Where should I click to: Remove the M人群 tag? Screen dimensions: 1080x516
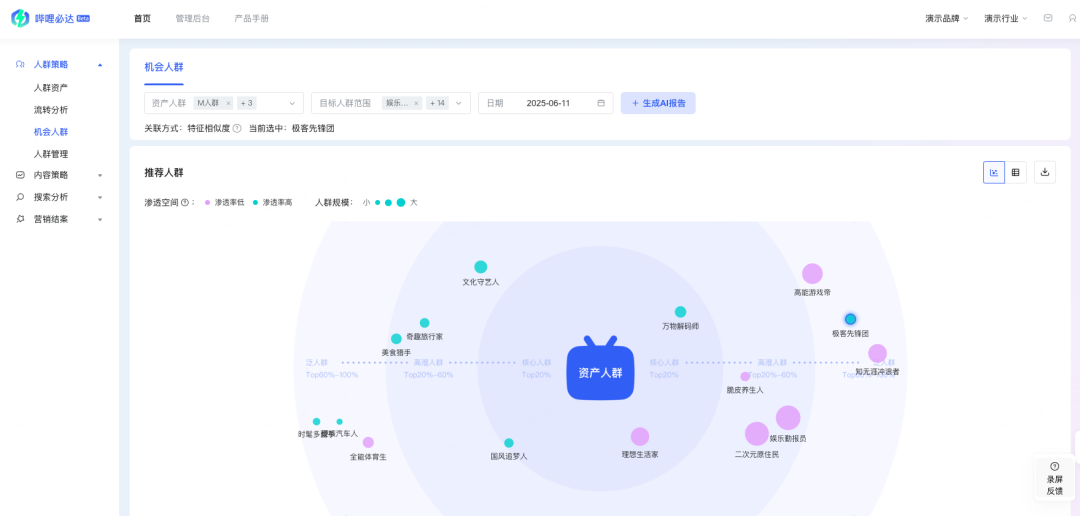point(228,103)
